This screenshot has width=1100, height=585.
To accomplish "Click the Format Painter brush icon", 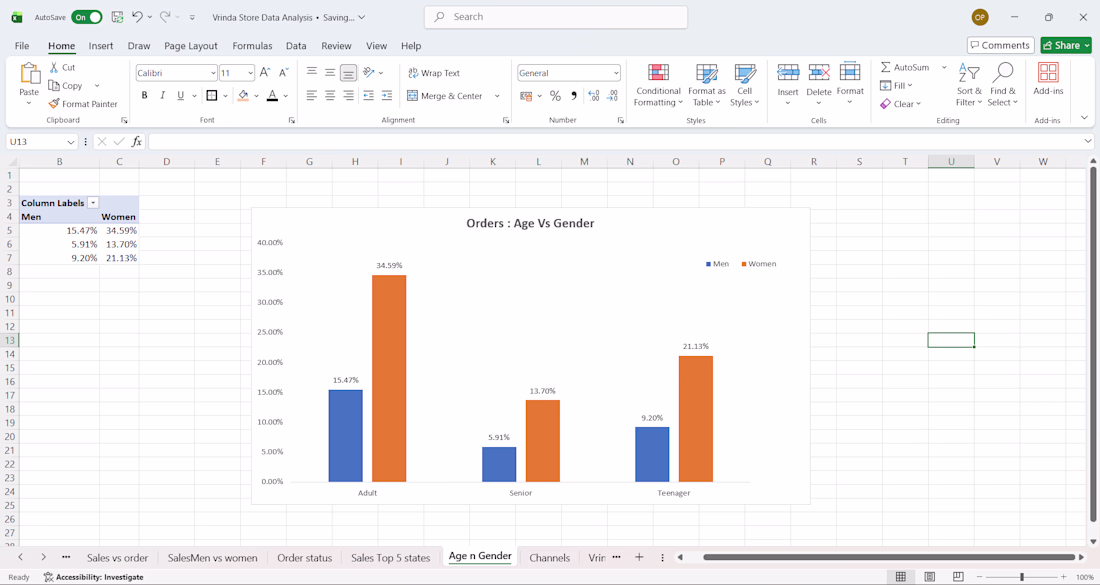I will click(x=54, y=104).
